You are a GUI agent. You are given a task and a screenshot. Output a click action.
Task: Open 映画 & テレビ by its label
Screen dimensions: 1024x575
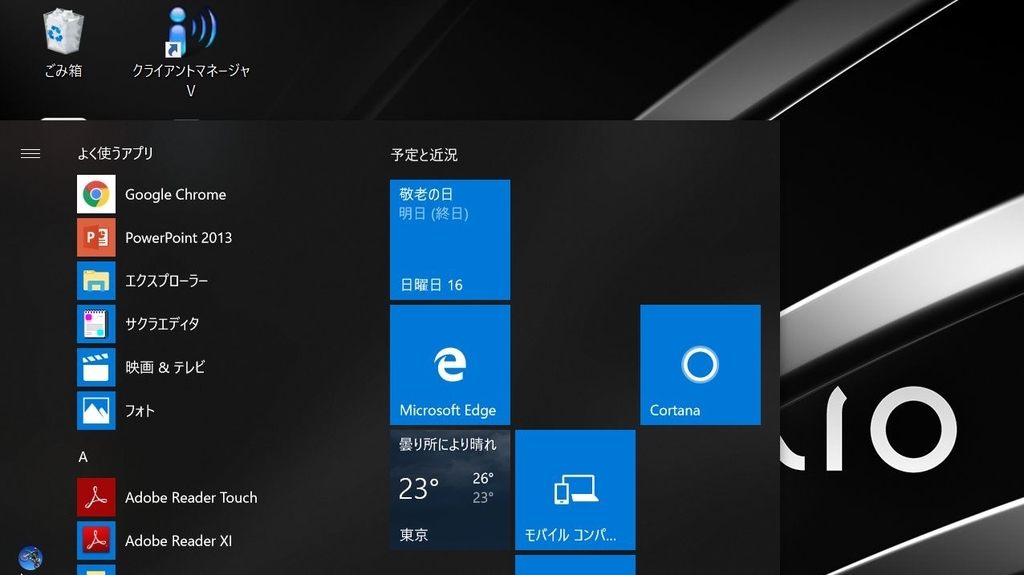point(165,367)
